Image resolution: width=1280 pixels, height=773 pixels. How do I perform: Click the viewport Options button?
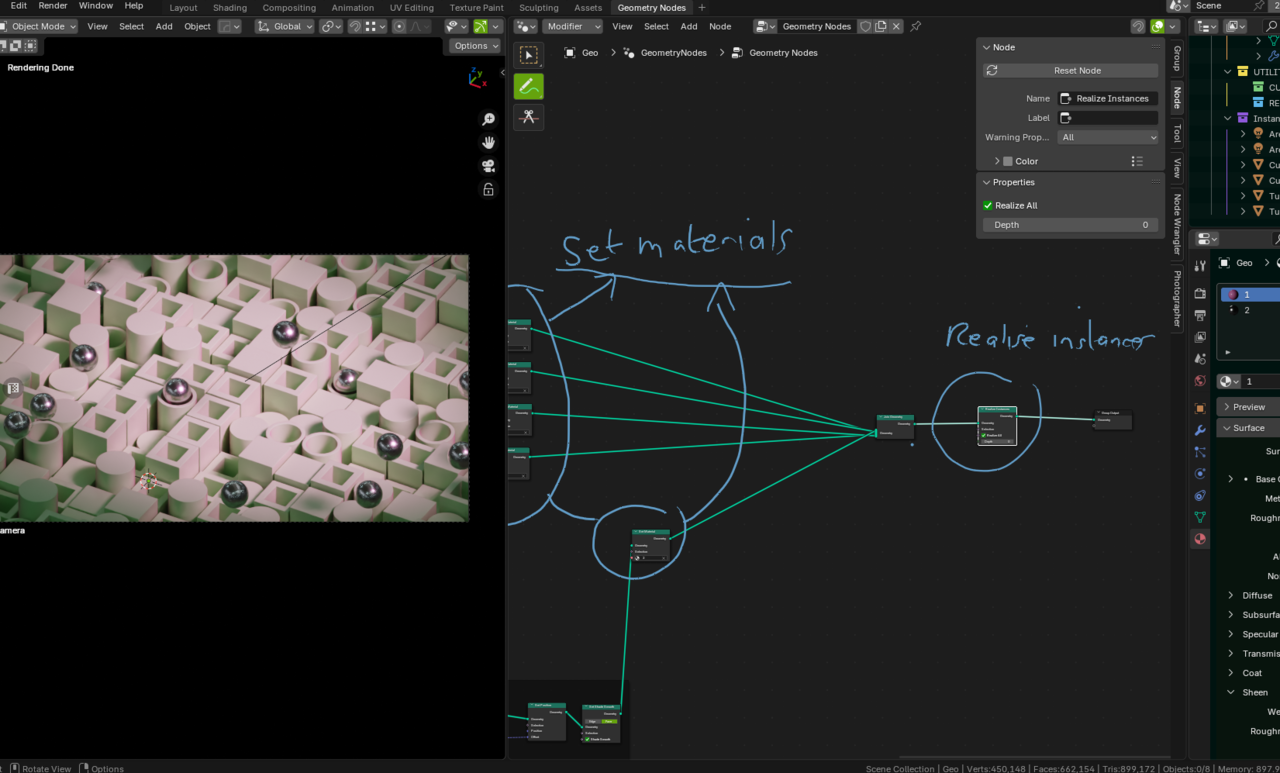(x=471, y=46)
